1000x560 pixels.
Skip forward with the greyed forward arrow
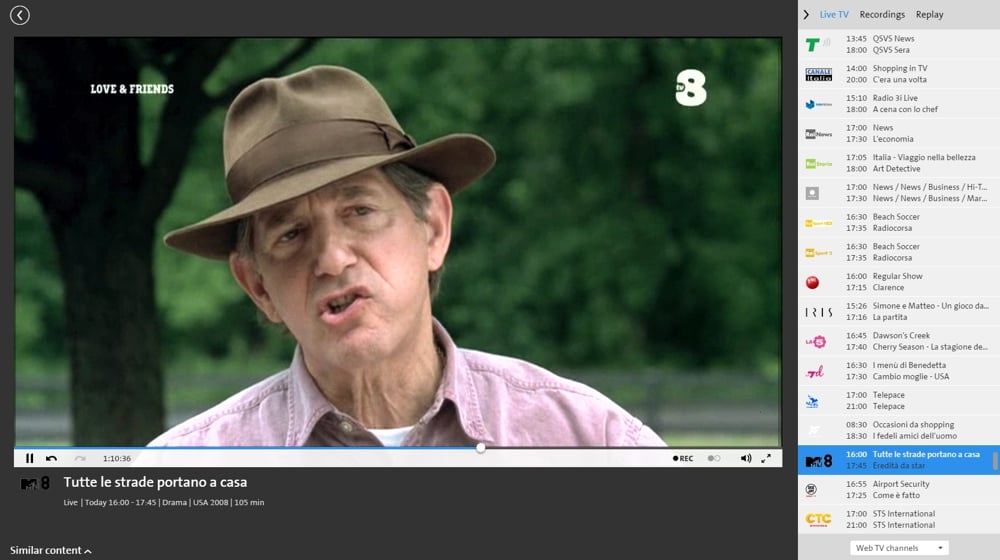coord(80,458)
